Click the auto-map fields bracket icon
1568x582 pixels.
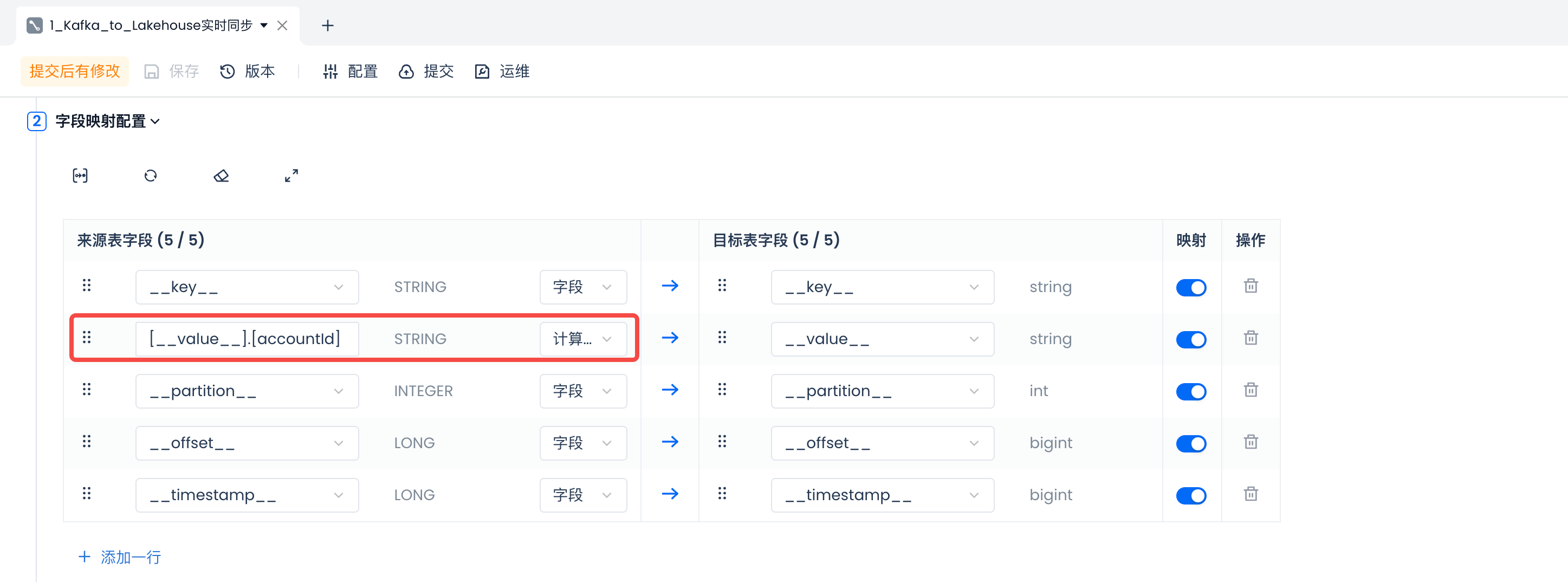(x=80, y=176)
